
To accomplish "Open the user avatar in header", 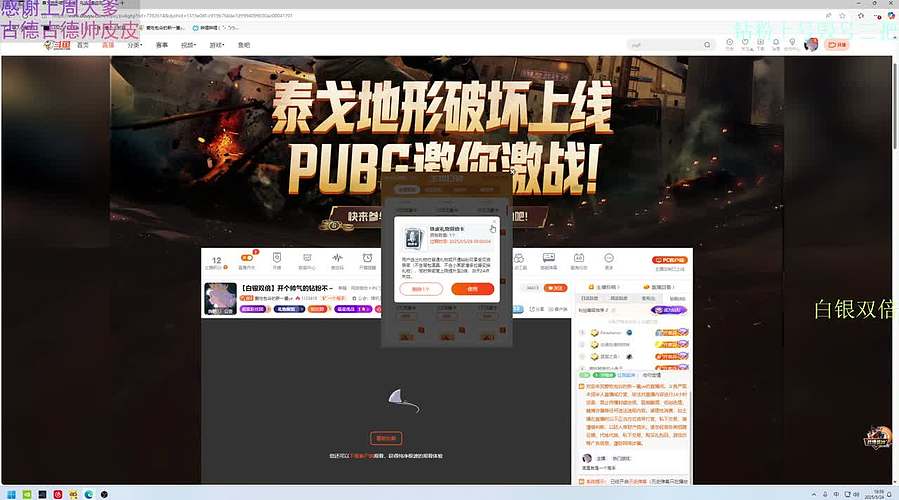I will point(811,44).
